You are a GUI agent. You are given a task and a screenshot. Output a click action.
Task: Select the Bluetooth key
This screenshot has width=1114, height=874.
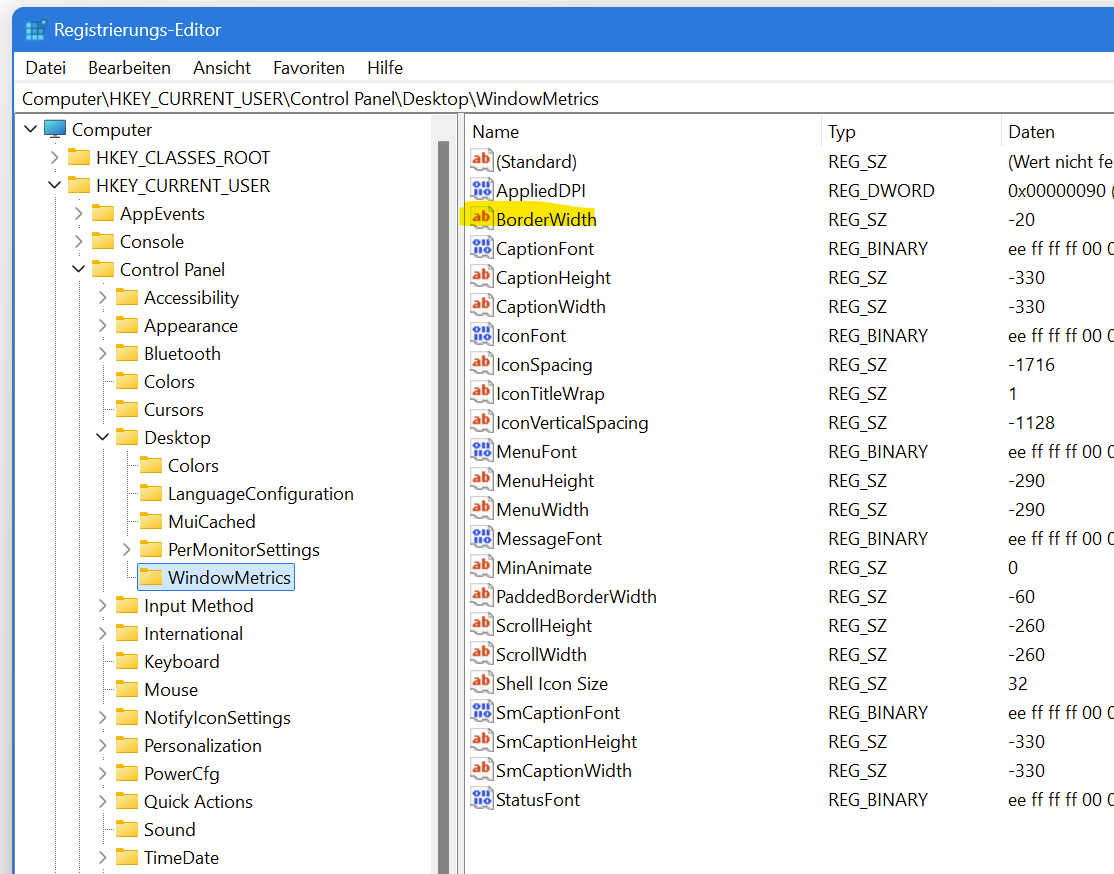183,353
